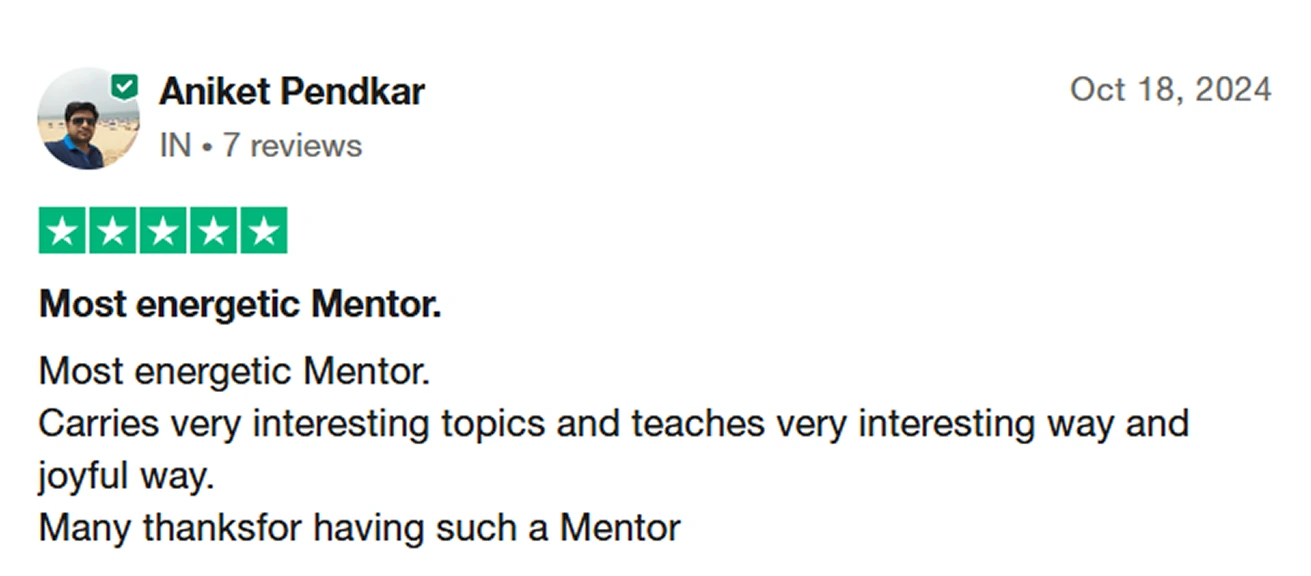This screenshot has height=576, width=1311.
Task: Click the fifth green rating star
Action: [x=263, y=231]
